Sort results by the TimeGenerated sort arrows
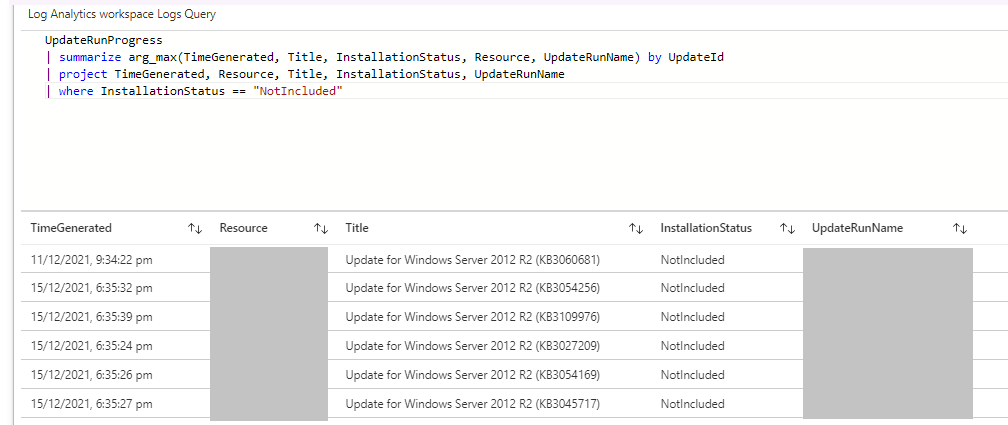This screenshot has height=425, width=1008. (x=195, y=228)
